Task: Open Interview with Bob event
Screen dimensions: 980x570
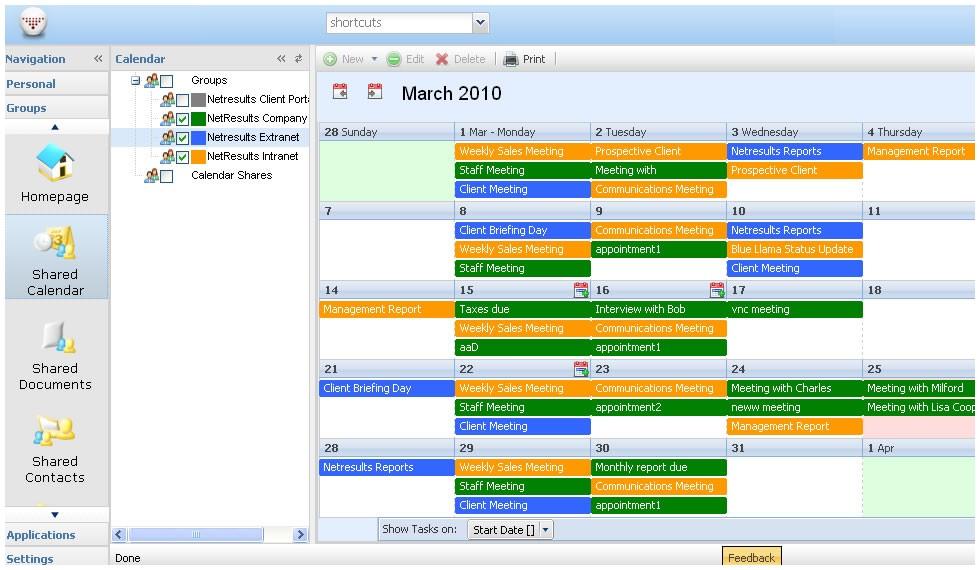Action: pos(659,309)
